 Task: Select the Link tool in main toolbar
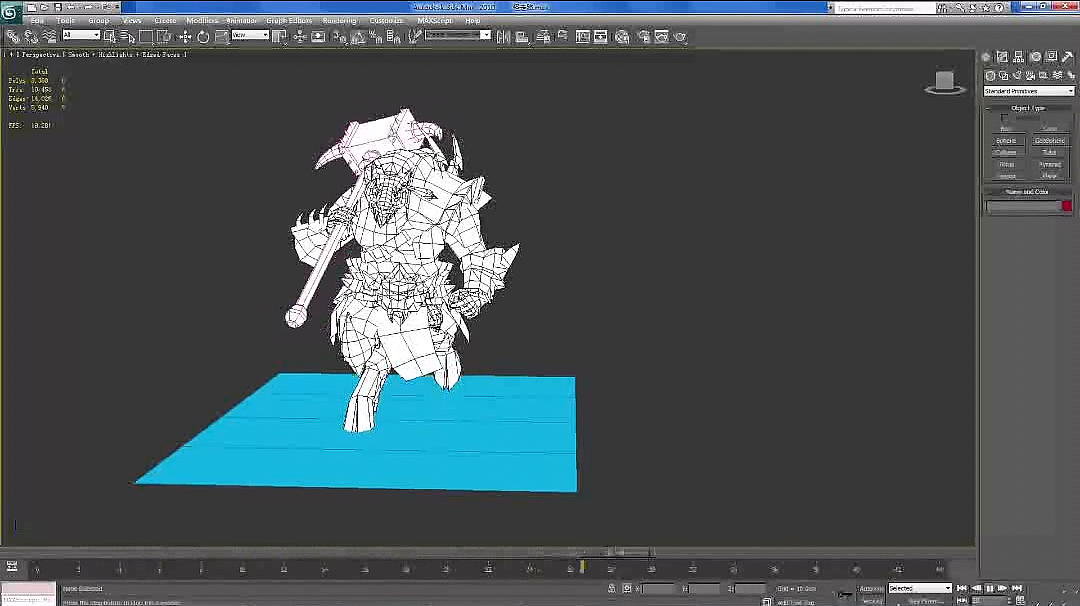[x=12, y=36]
